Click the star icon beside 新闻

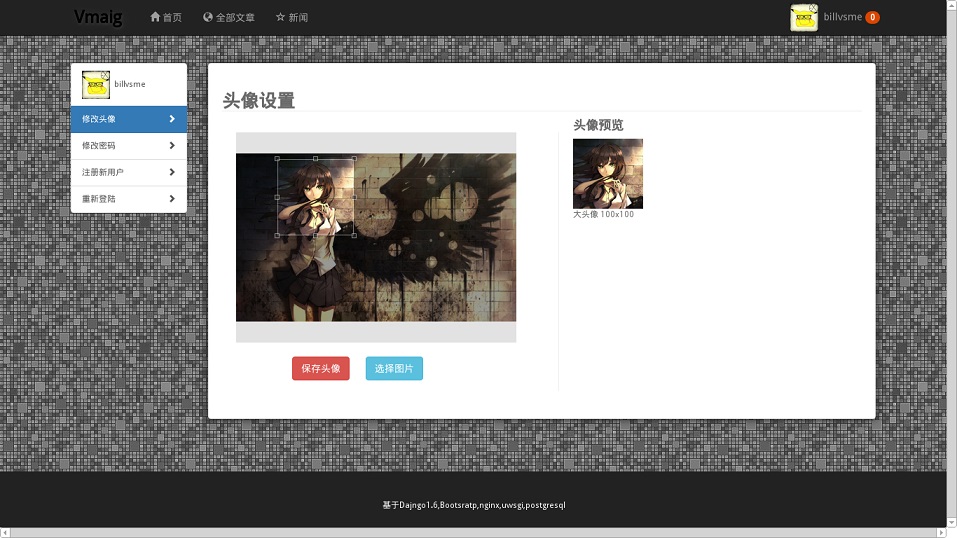tap(280, 17)
